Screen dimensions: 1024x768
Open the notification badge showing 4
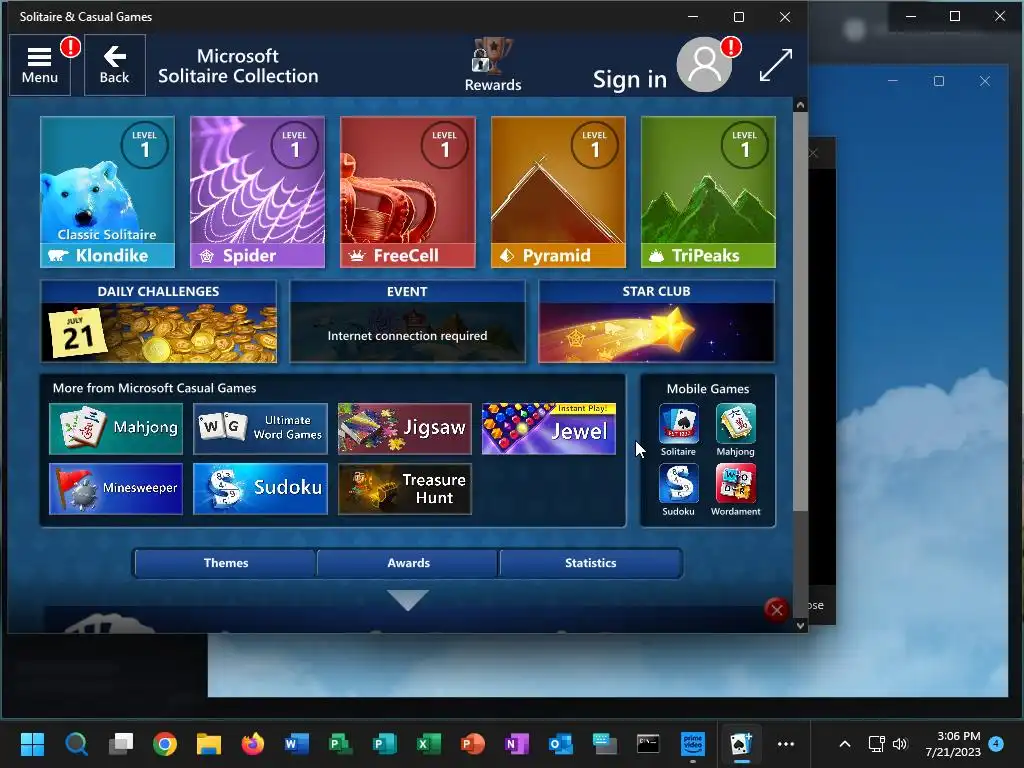[996, 743]
